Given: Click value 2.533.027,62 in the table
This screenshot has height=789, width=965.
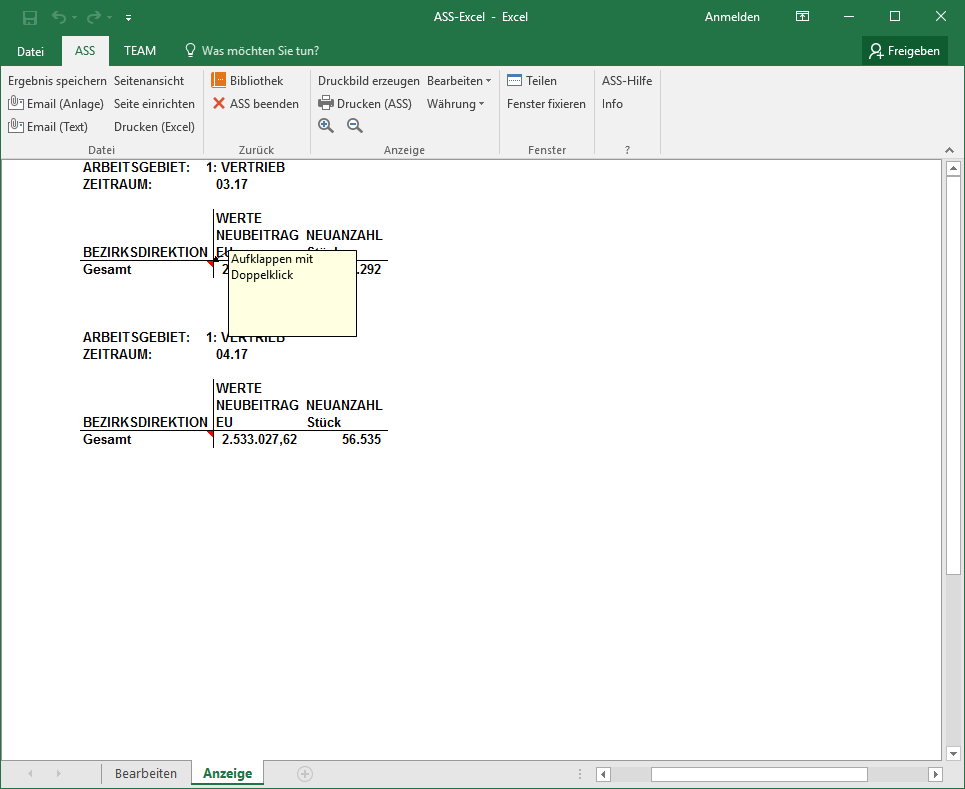Looking at the screenshot, I should point(259,439).
